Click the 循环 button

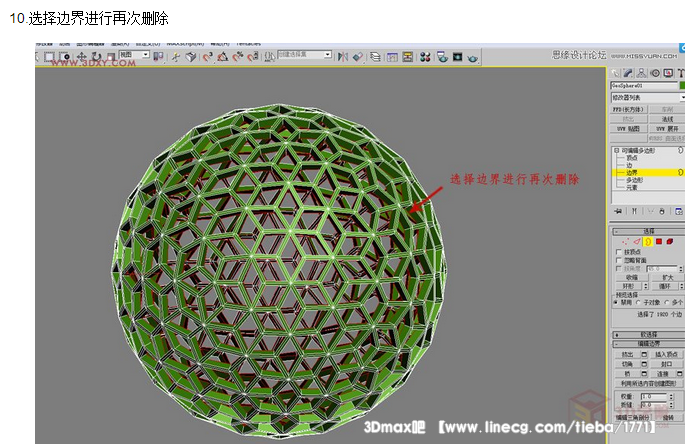tap(665, 286)
